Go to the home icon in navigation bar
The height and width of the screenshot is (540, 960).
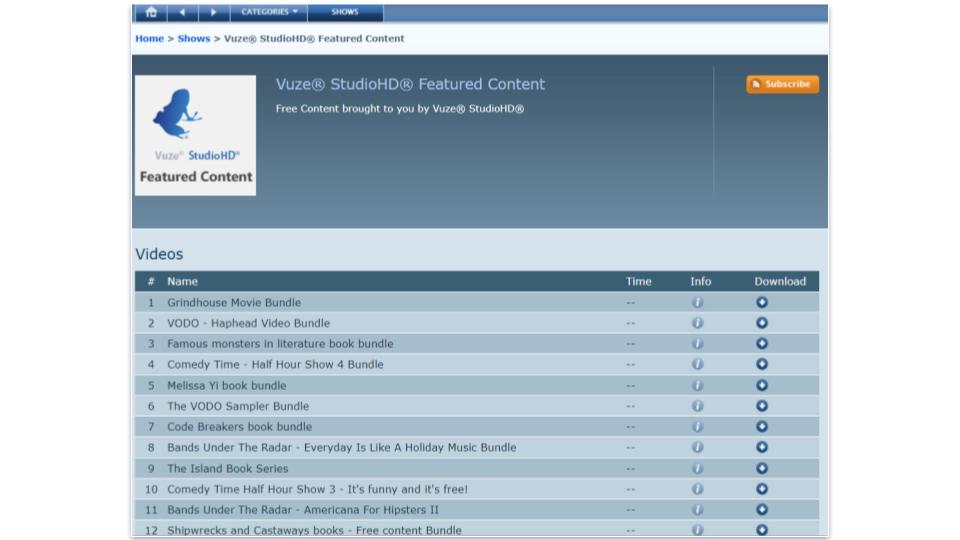(151, 12)
